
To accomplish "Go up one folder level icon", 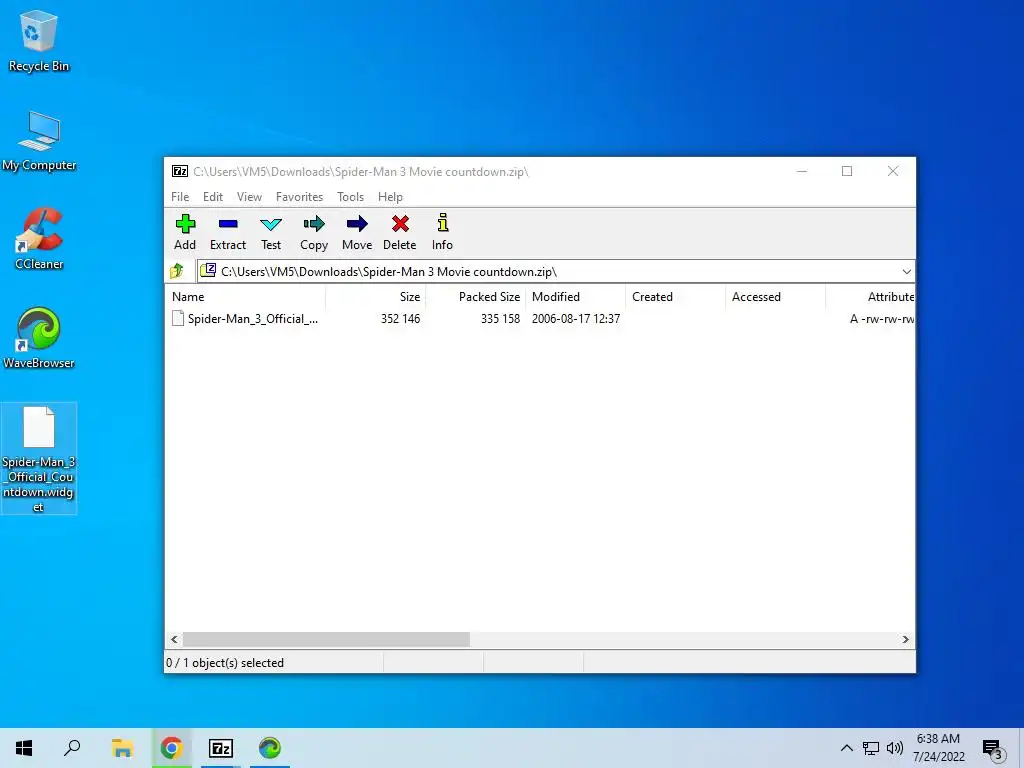I will tap(177, 271).
